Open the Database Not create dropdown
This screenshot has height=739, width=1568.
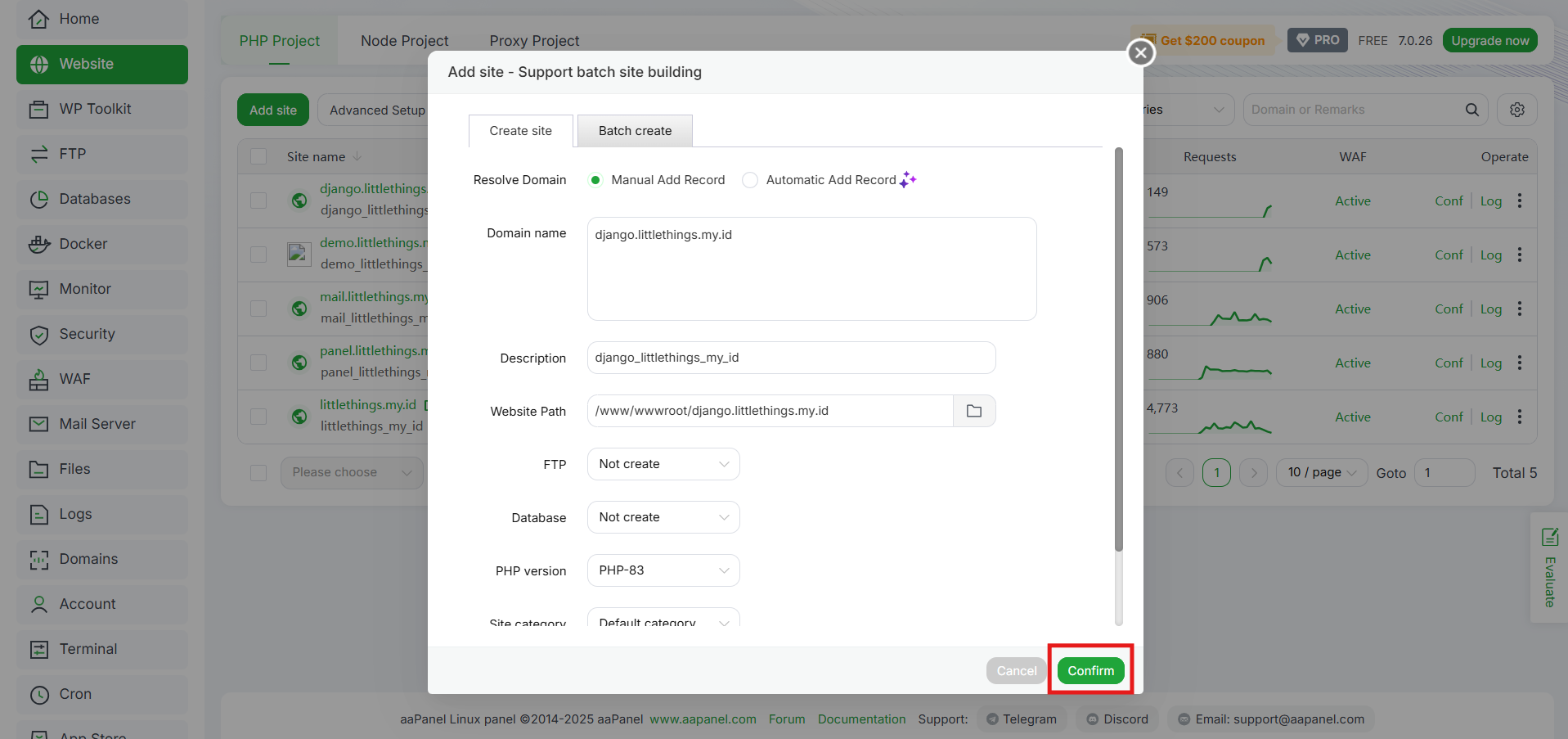click(x=663, y=517)
